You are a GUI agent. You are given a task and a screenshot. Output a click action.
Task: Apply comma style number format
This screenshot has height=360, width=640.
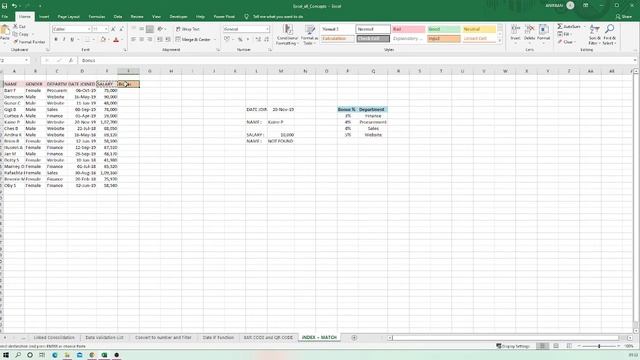pyautogui.click(x=248, y=39)
